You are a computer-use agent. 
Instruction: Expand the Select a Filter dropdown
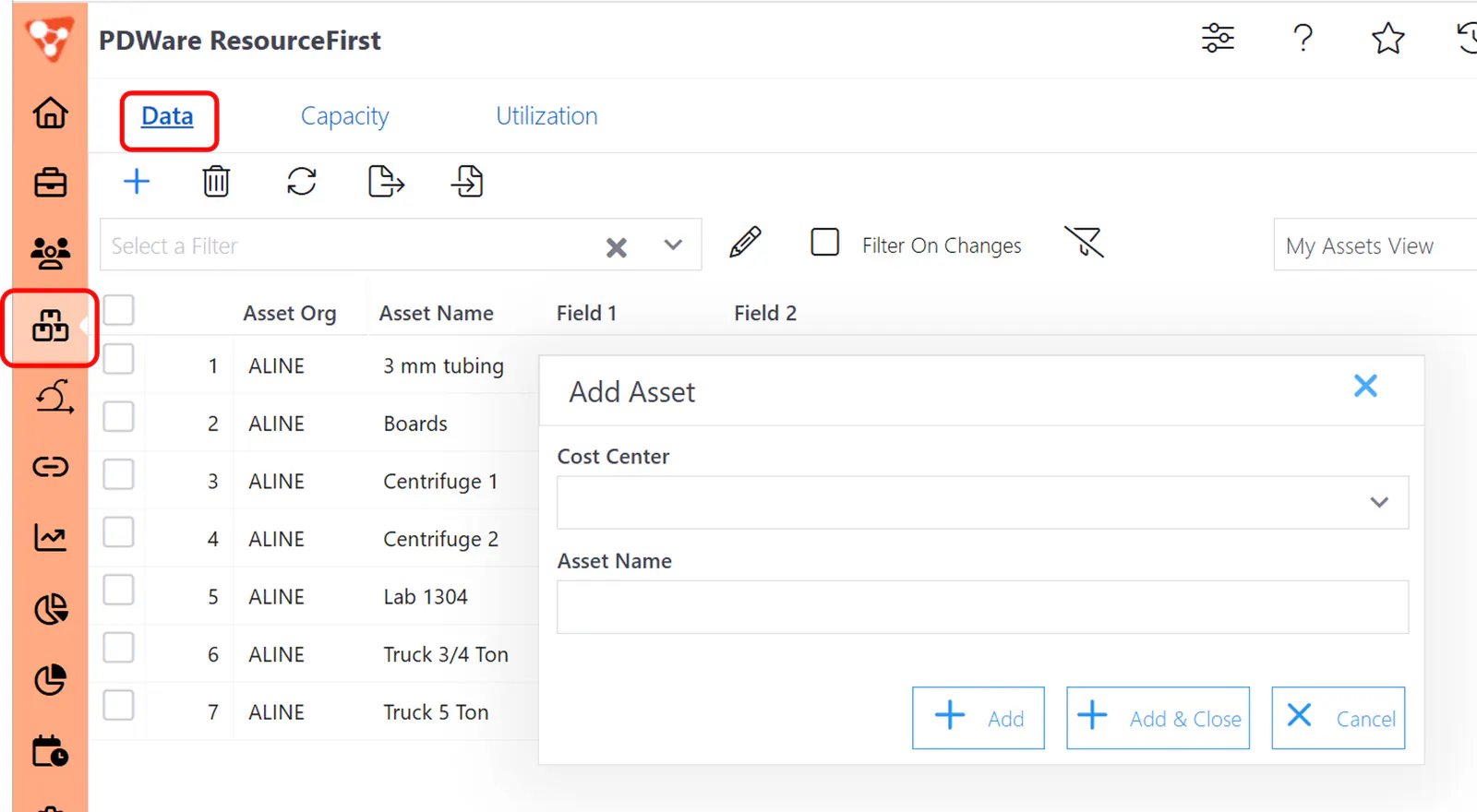tap(673, 245)
